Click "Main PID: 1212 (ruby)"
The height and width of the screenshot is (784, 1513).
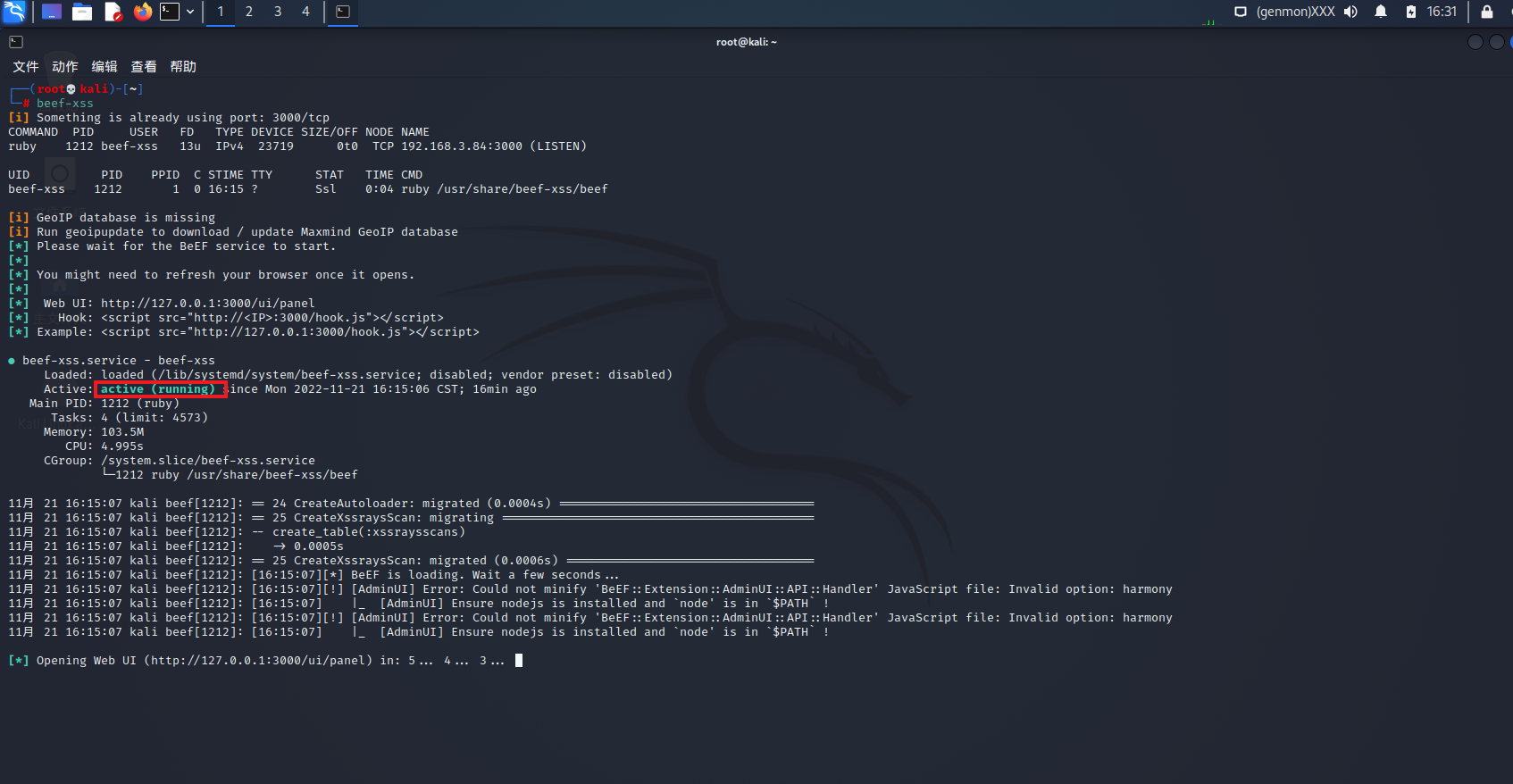(x=104, y=404)
